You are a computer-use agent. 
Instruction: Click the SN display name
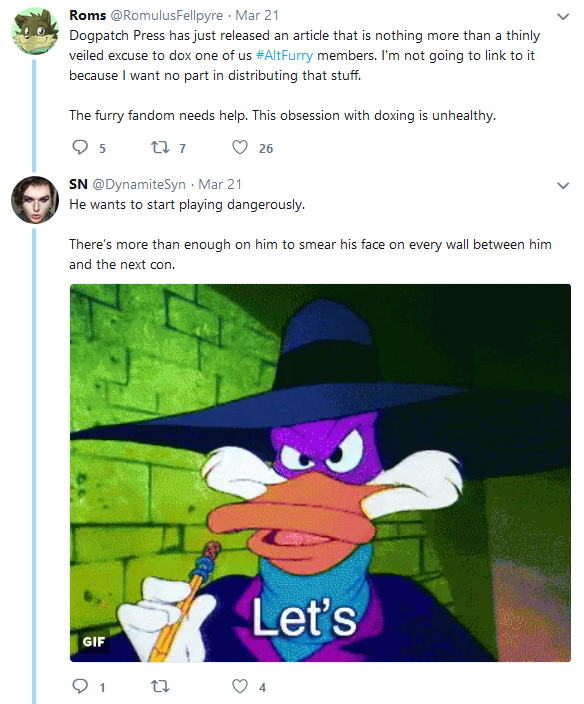coord(78,184)
